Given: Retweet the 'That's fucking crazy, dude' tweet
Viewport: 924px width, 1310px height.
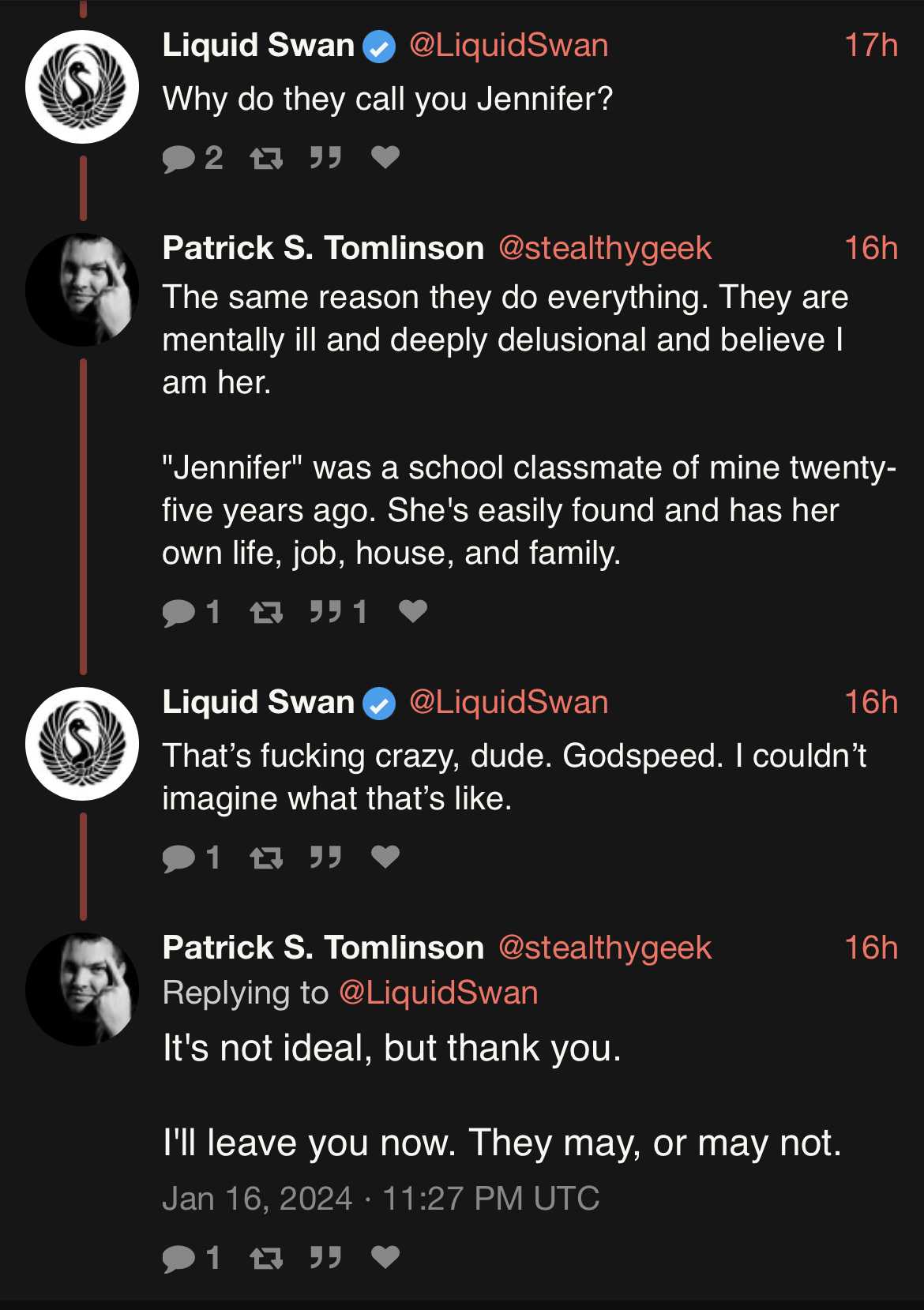Looking at the screenshot, I should 266,858.
